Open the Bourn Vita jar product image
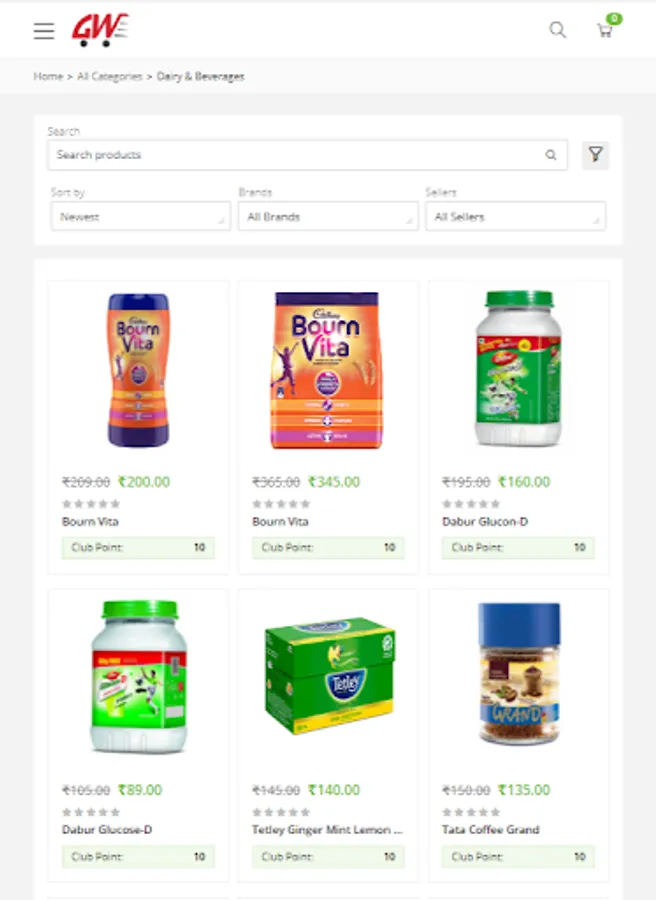Image resolution: width=656 pixels, height=900 pixels. [x=138, y=370]
